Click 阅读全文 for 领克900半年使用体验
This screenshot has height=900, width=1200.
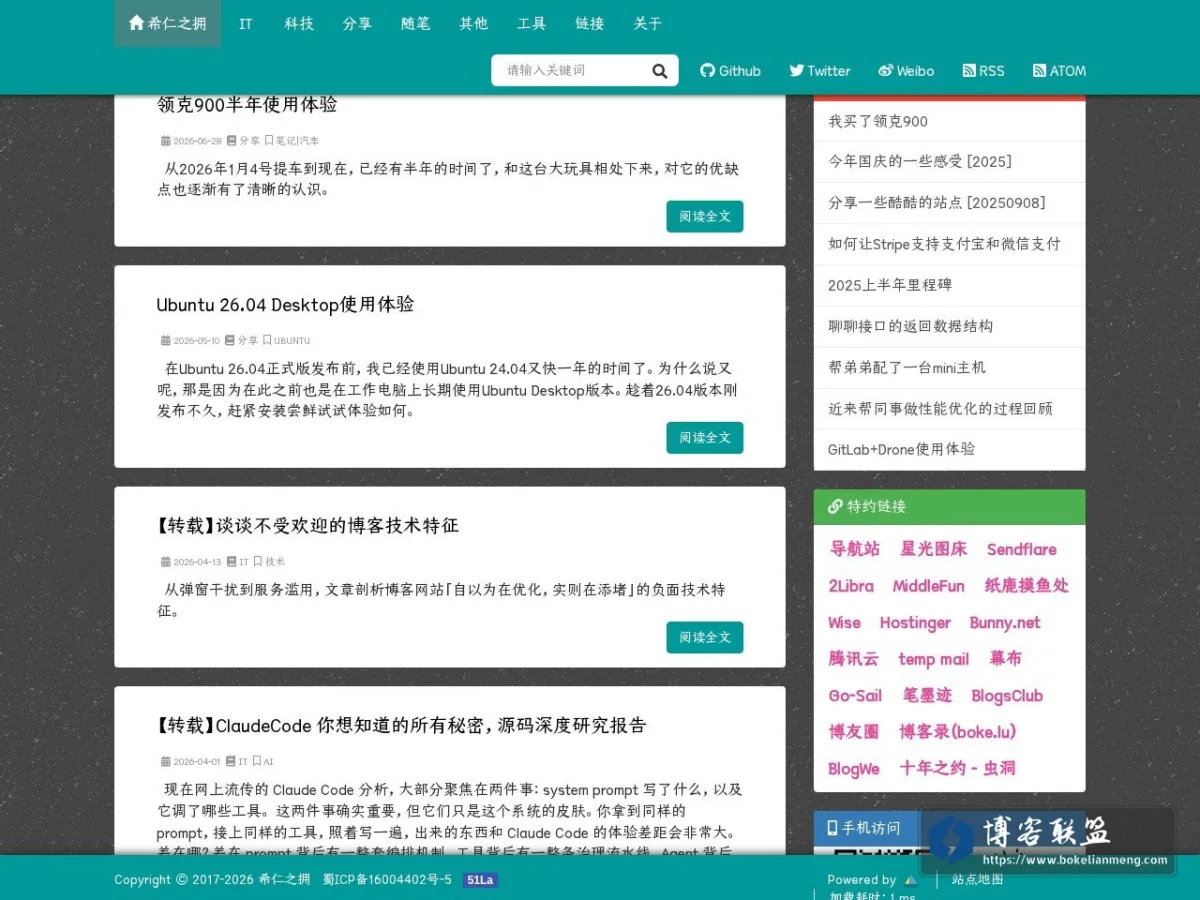(x=705, y=216)
